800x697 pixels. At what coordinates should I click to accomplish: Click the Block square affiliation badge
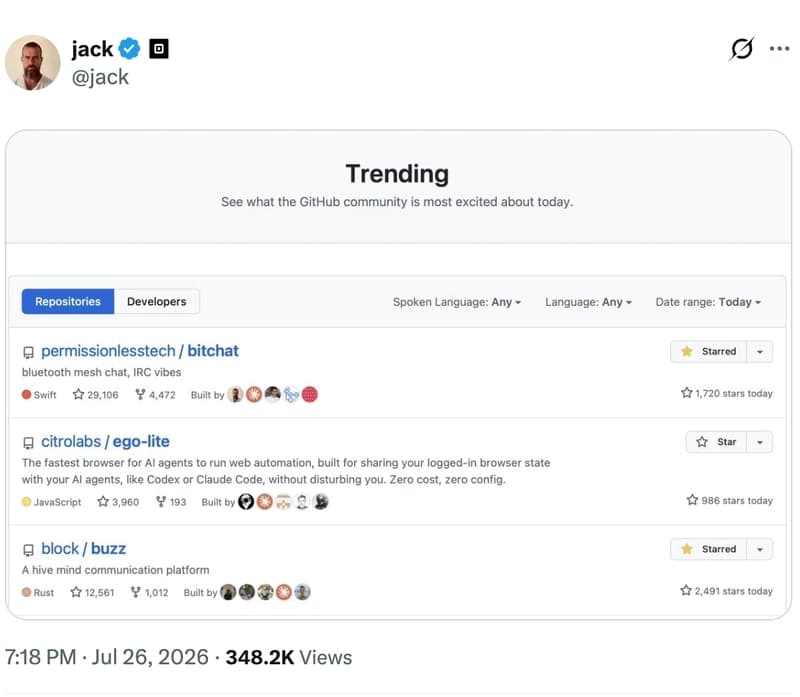click(159, 49)
